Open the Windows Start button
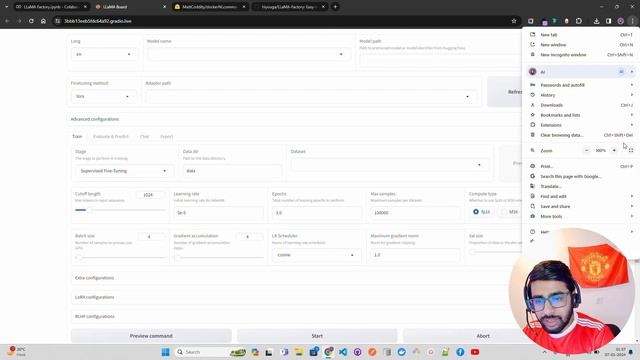640x360 pixels. (x=165, y=352)
